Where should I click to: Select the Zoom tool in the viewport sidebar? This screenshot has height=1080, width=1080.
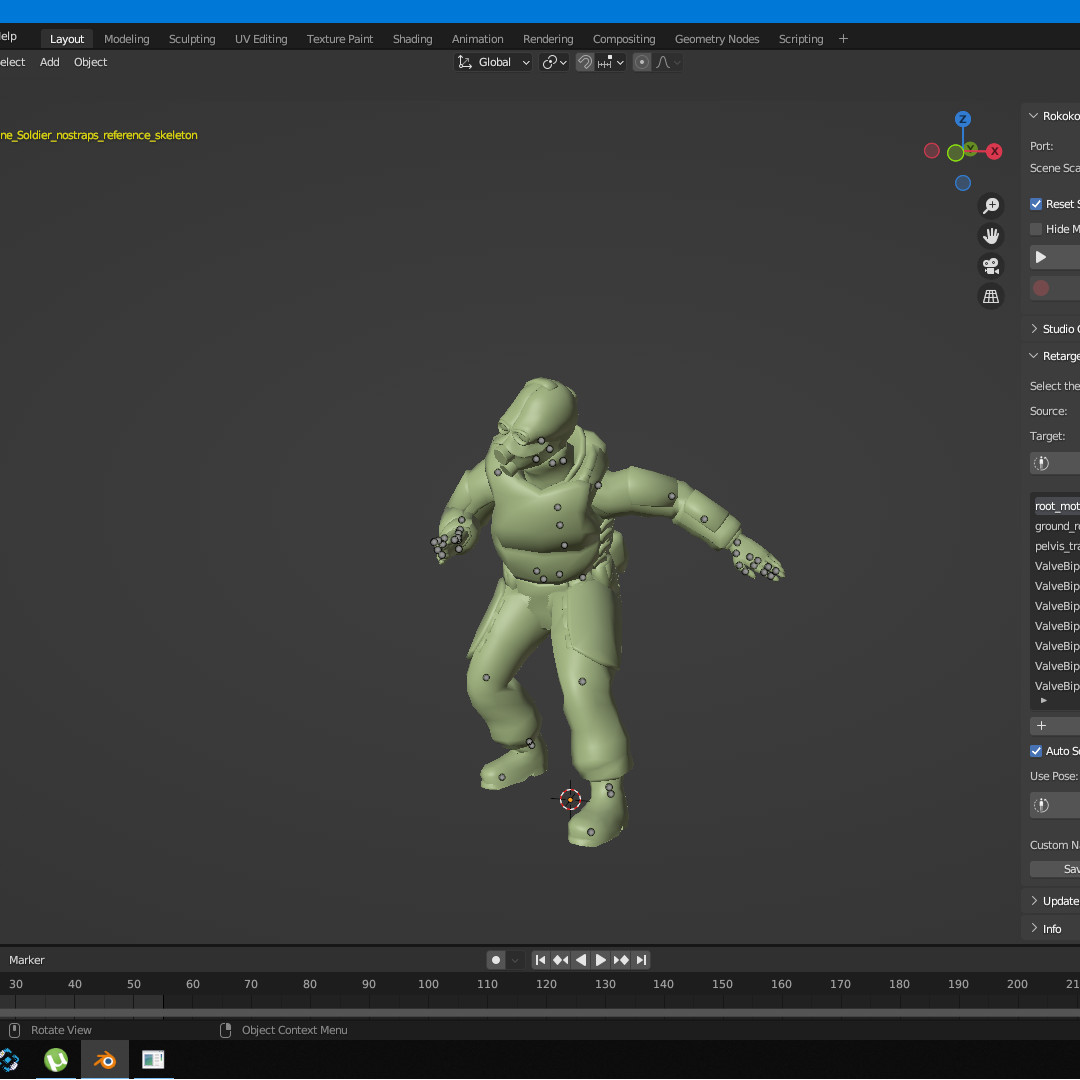(x=990, y=205)
